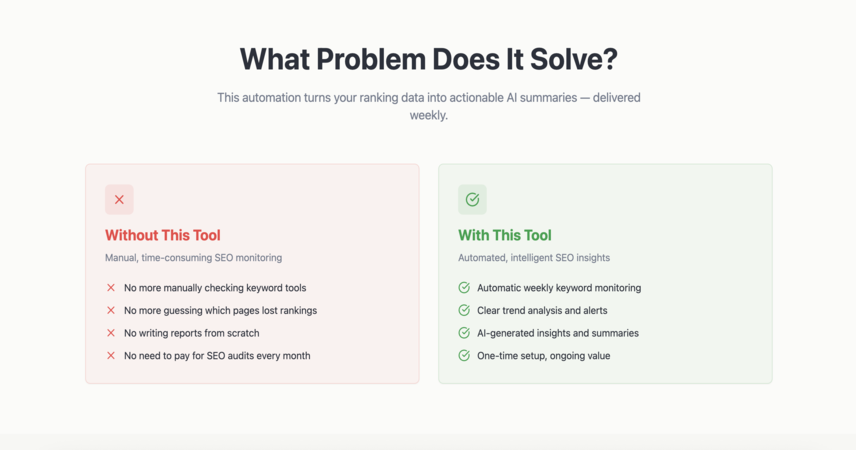
Task: Click 'Manual, time-consuming SEO monitoring' subtitle
Action: pyautogui.click(x=193, y=258)
